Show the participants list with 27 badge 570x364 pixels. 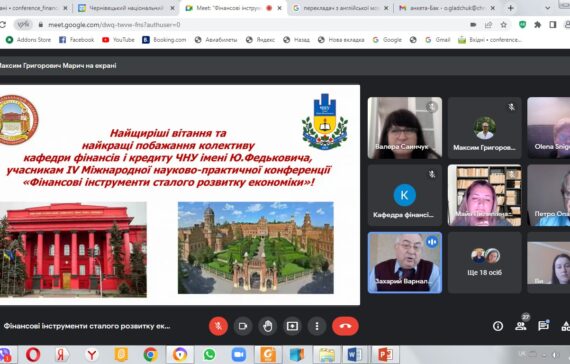click(x=521, y=326)
